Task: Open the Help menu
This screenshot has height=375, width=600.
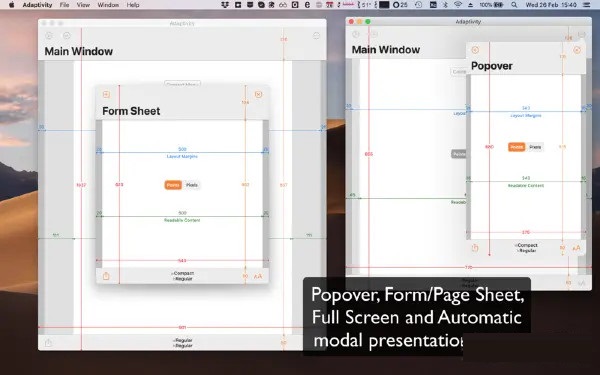Action: 133,5
